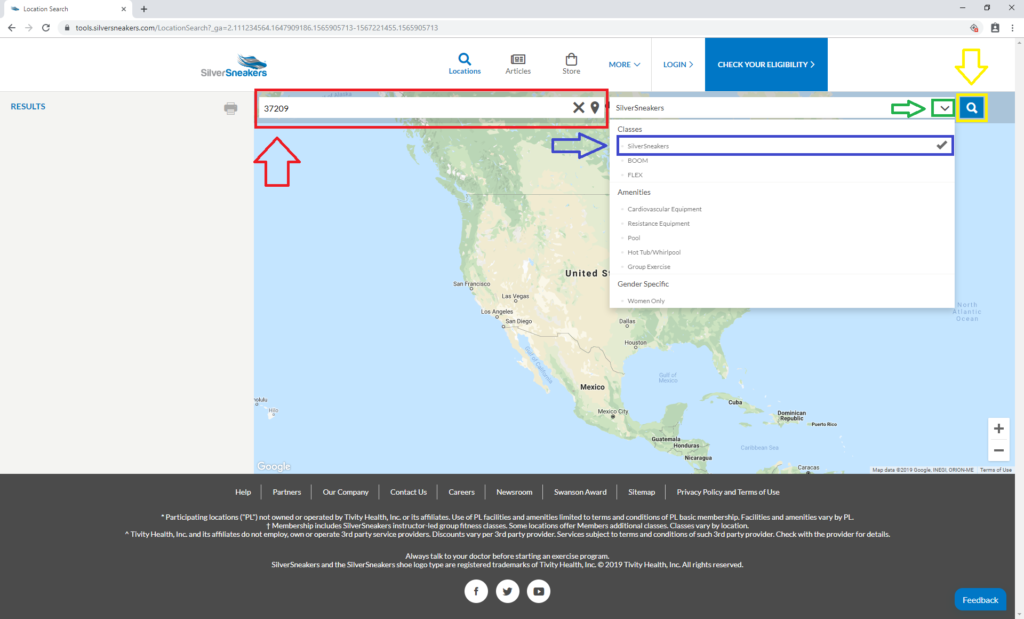Open Swanson Award footer link
This screenshot has height=619, width=1024.
580,492
